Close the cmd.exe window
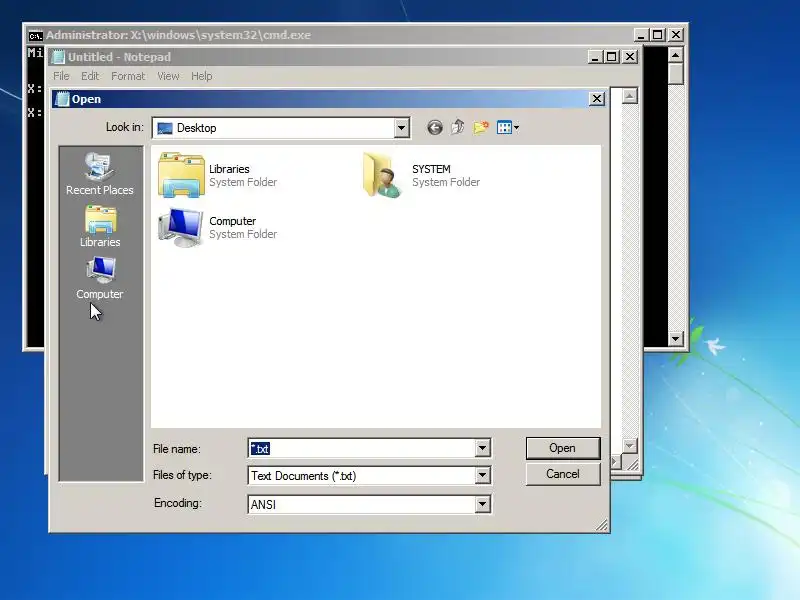 click(x=676, y=35)
